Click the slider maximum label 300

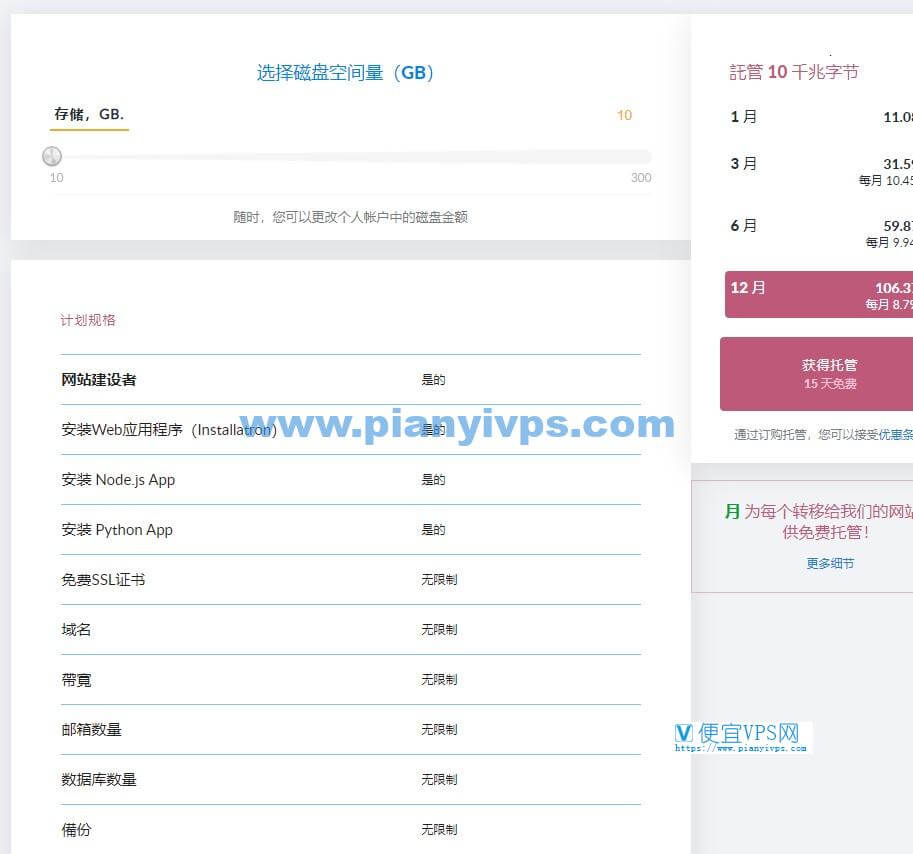point(641,178)
